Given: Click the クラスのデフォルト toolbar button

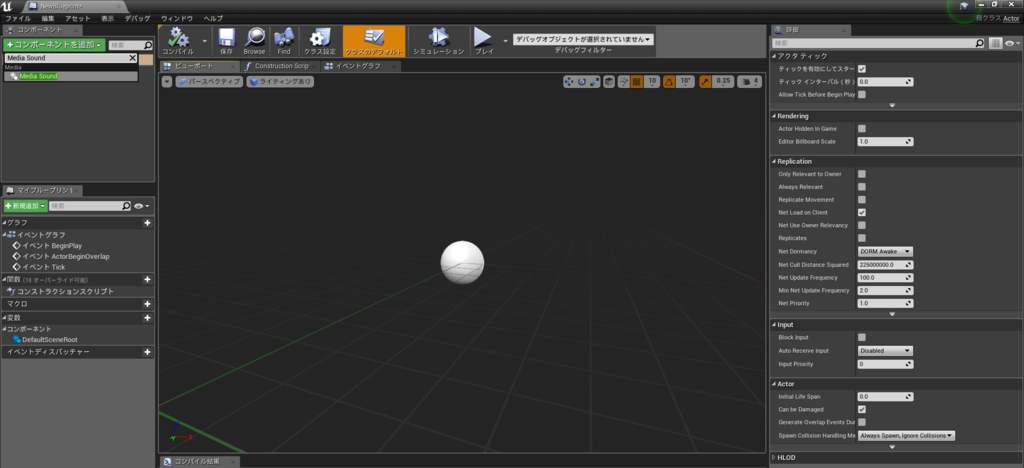Looking at the screenshot, I should tap(374, 41).
